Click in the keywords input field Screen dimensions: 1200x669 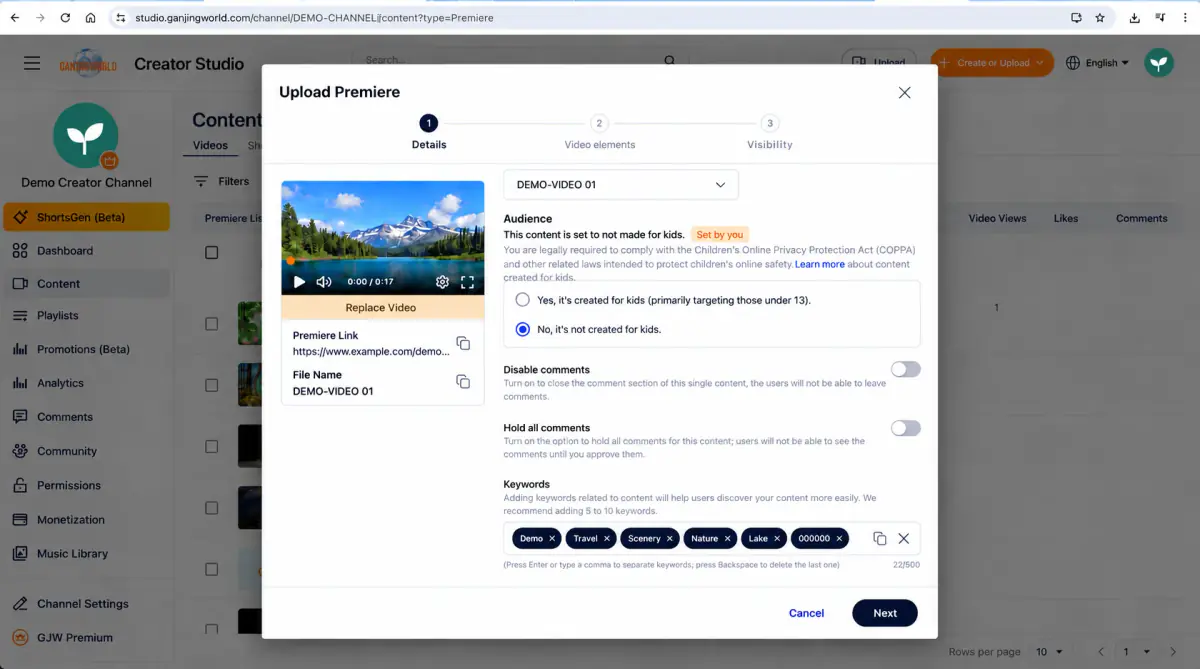(711, 538)
